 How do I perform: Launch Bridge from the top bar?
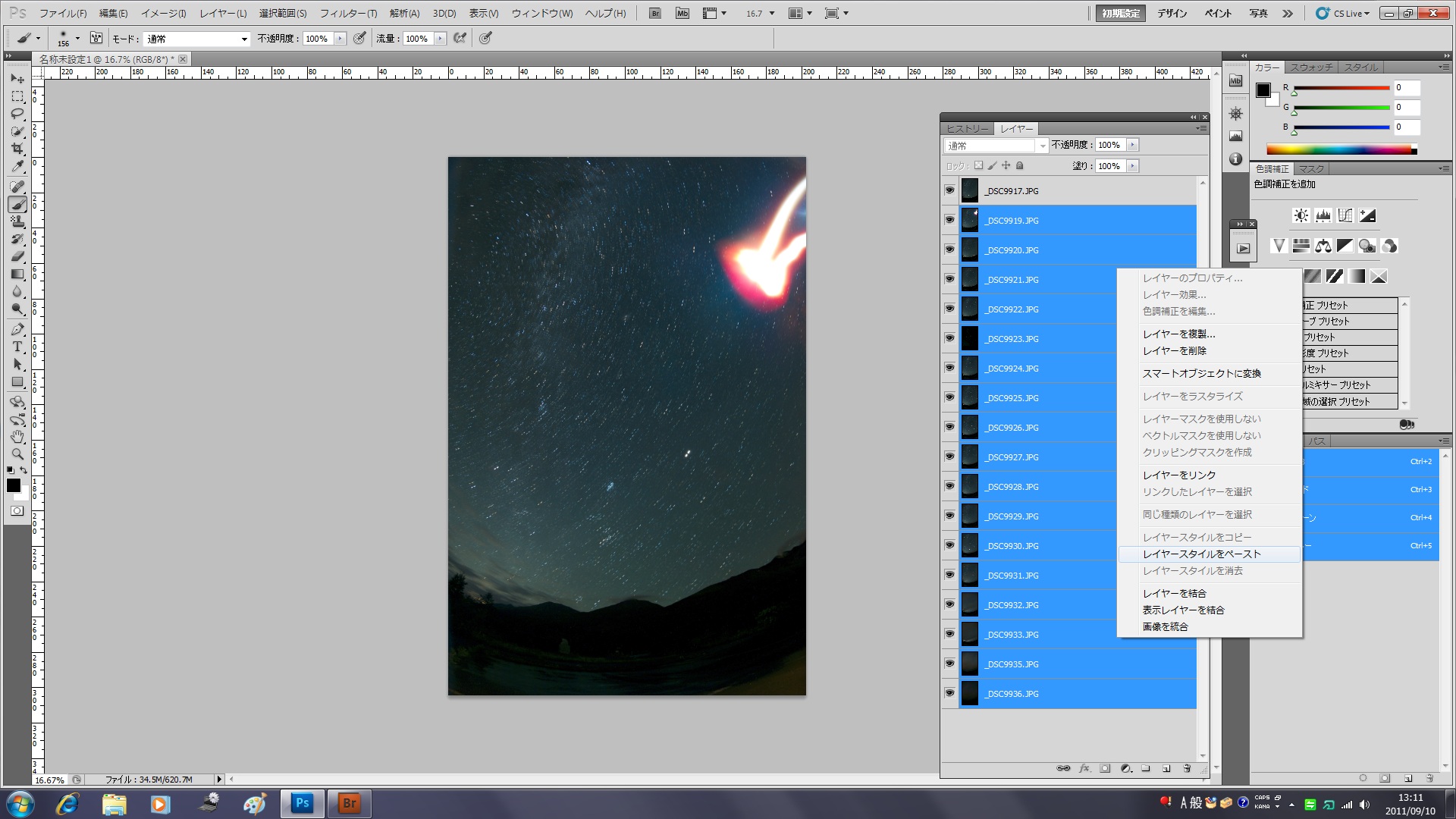[655, 13]
